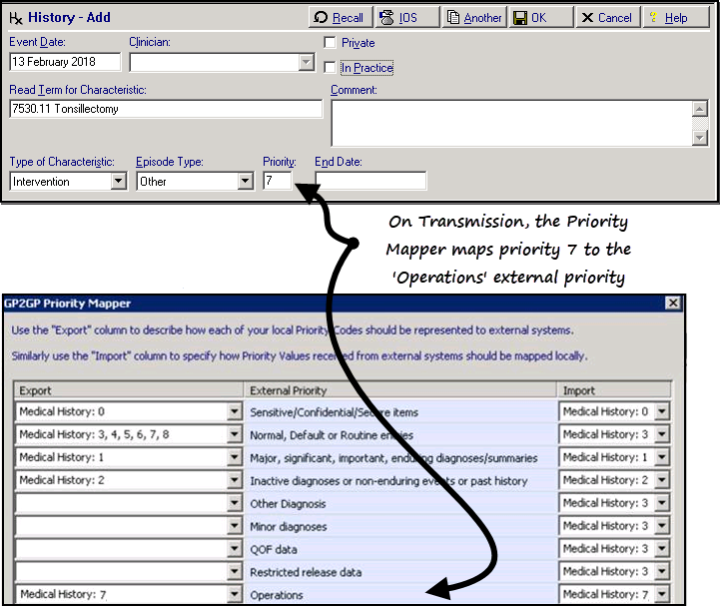The width and height of the screenshot is (720, 606).
Task: Open the Type of Characteristic dropdown
Action: [x=119, y=182]
